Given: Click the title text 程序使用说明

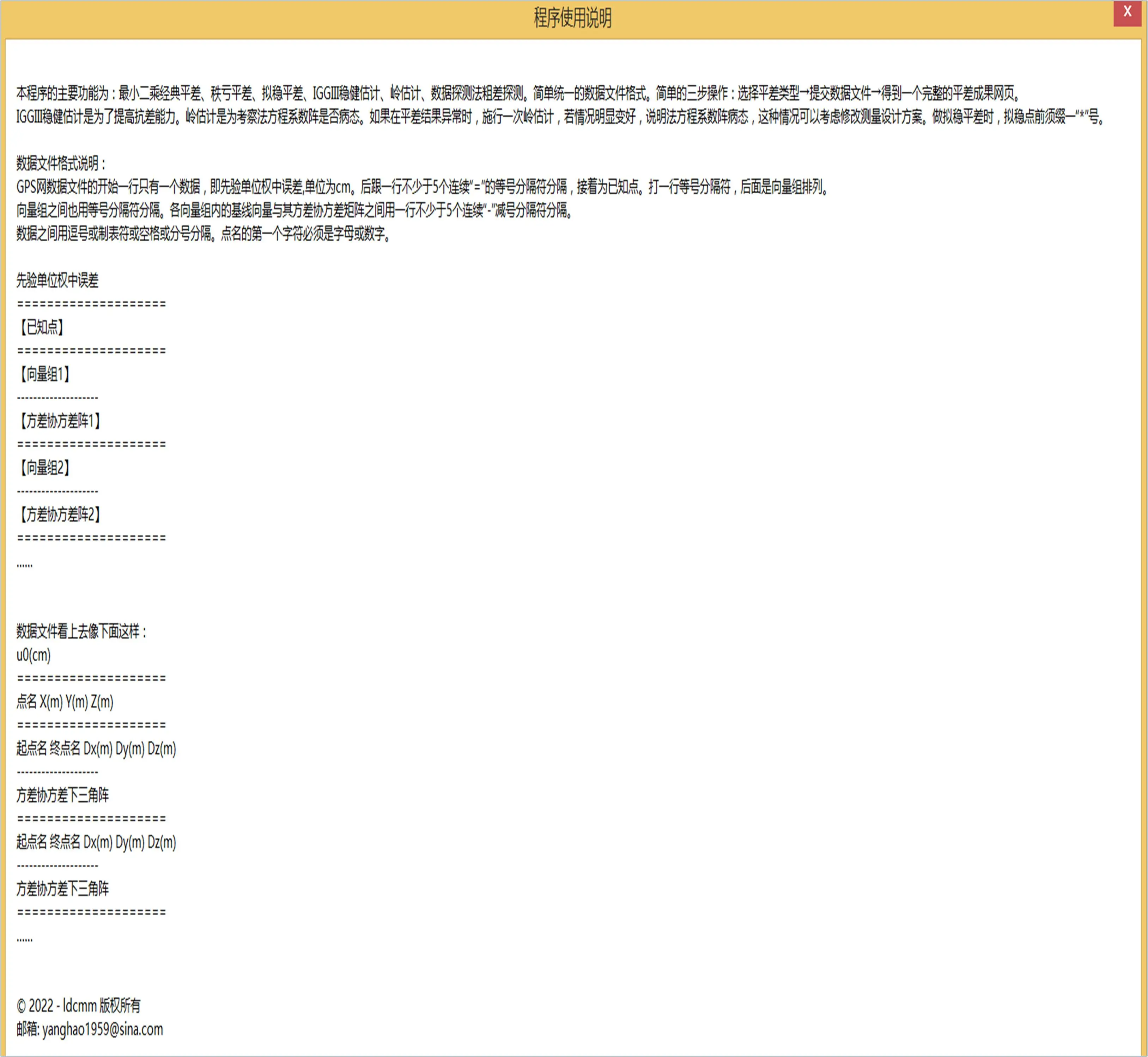Looking at the screenshot, I should [x=572, y=18].
